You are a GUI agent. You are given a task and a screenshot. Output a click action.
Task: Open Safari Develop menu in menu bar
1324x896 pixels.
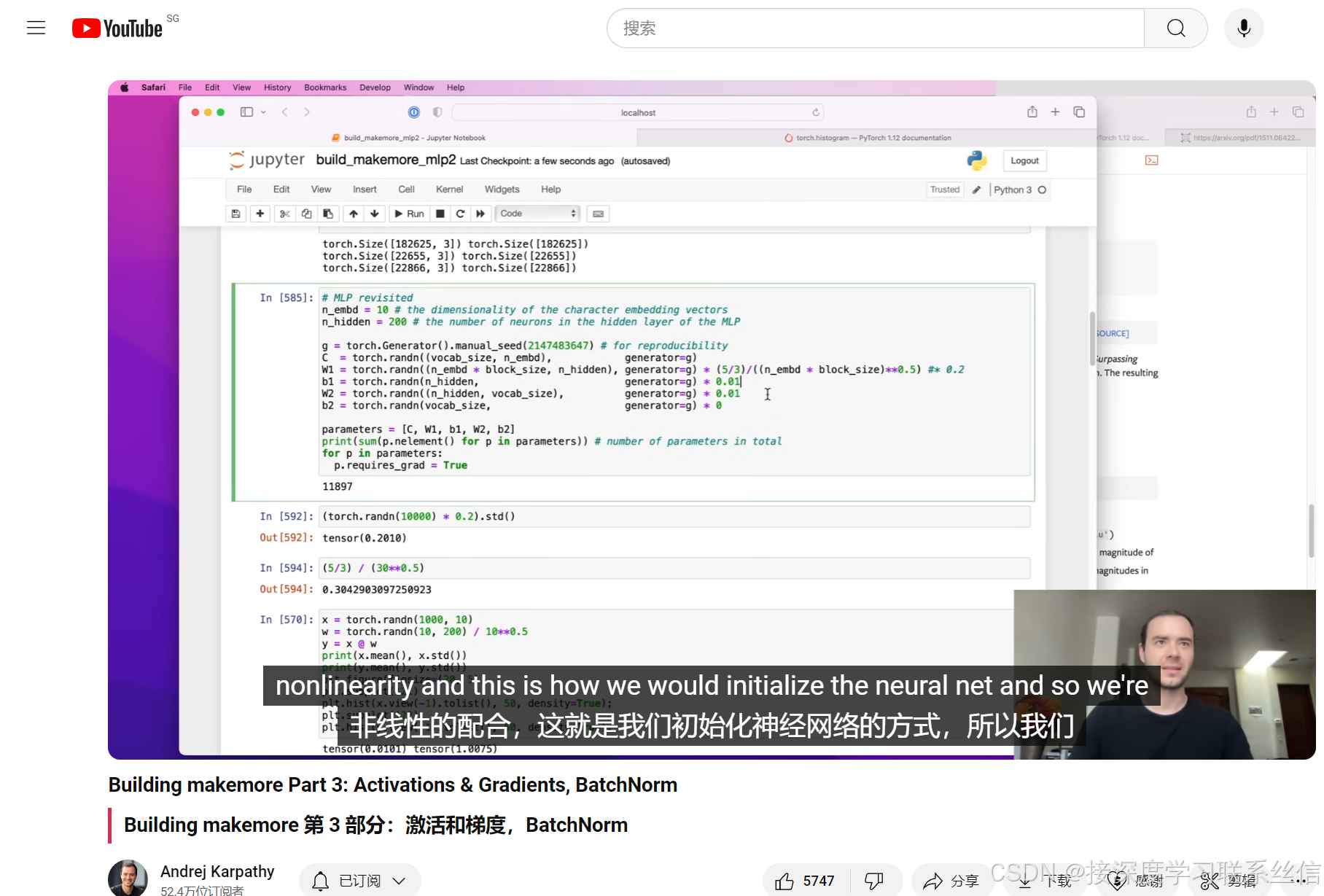coord(375,87)
